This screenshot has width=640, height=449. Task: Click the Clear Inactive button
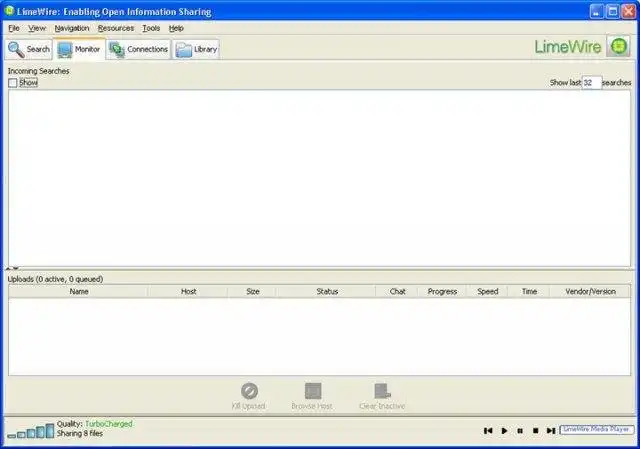coord(382,396)
